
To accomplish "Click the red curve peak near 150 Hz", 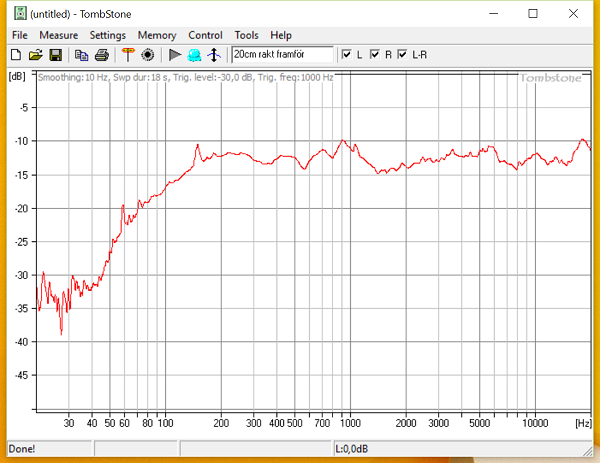I will point(198,146).
